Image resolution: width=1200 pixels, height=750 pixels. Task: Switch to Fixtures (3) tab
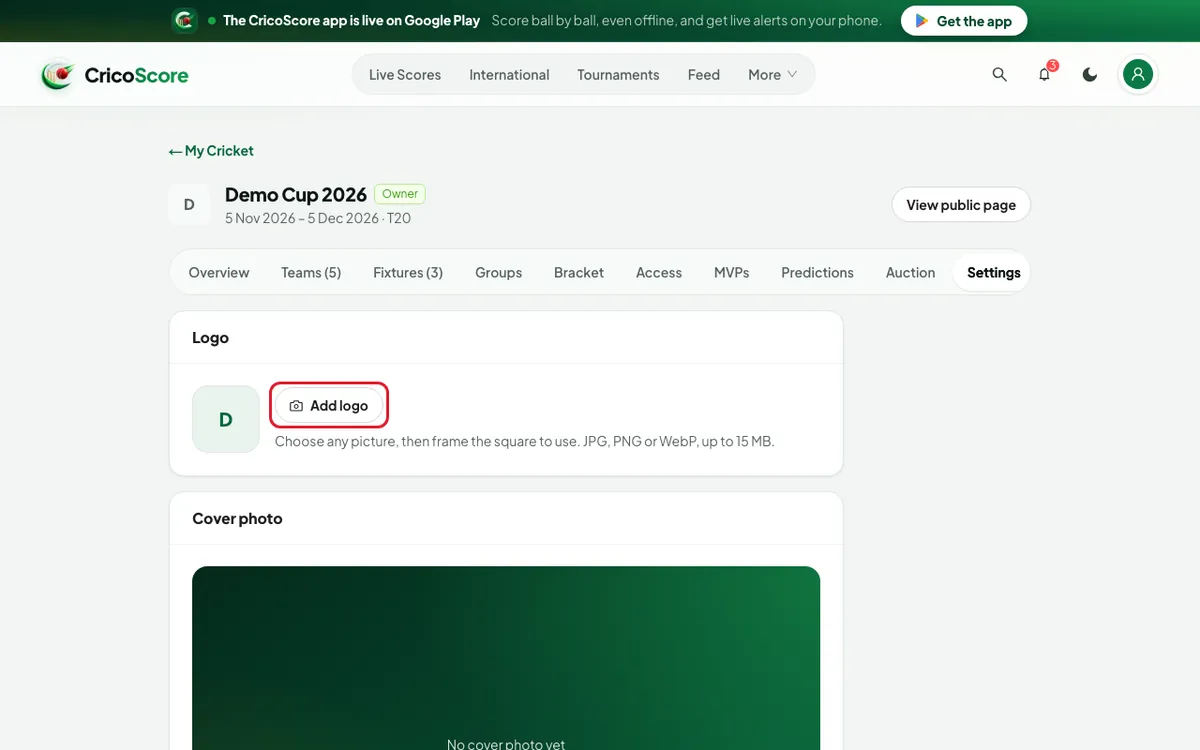pos(408,272)
